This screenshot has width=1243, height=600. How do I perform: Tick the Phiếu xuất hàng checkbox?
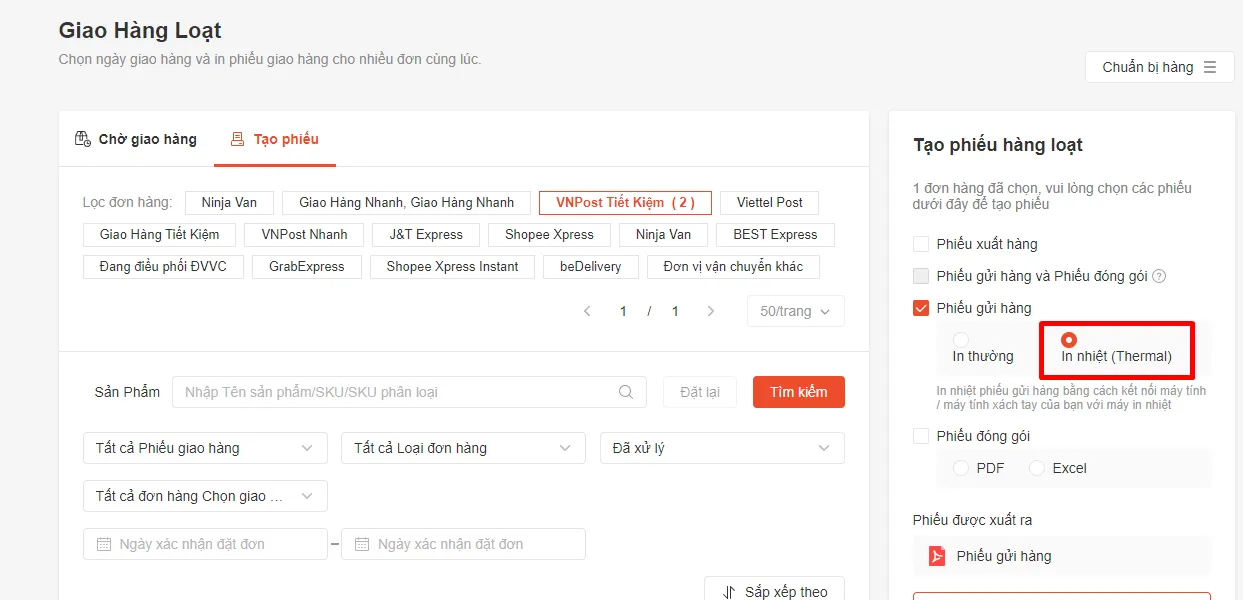pos(921,244)
